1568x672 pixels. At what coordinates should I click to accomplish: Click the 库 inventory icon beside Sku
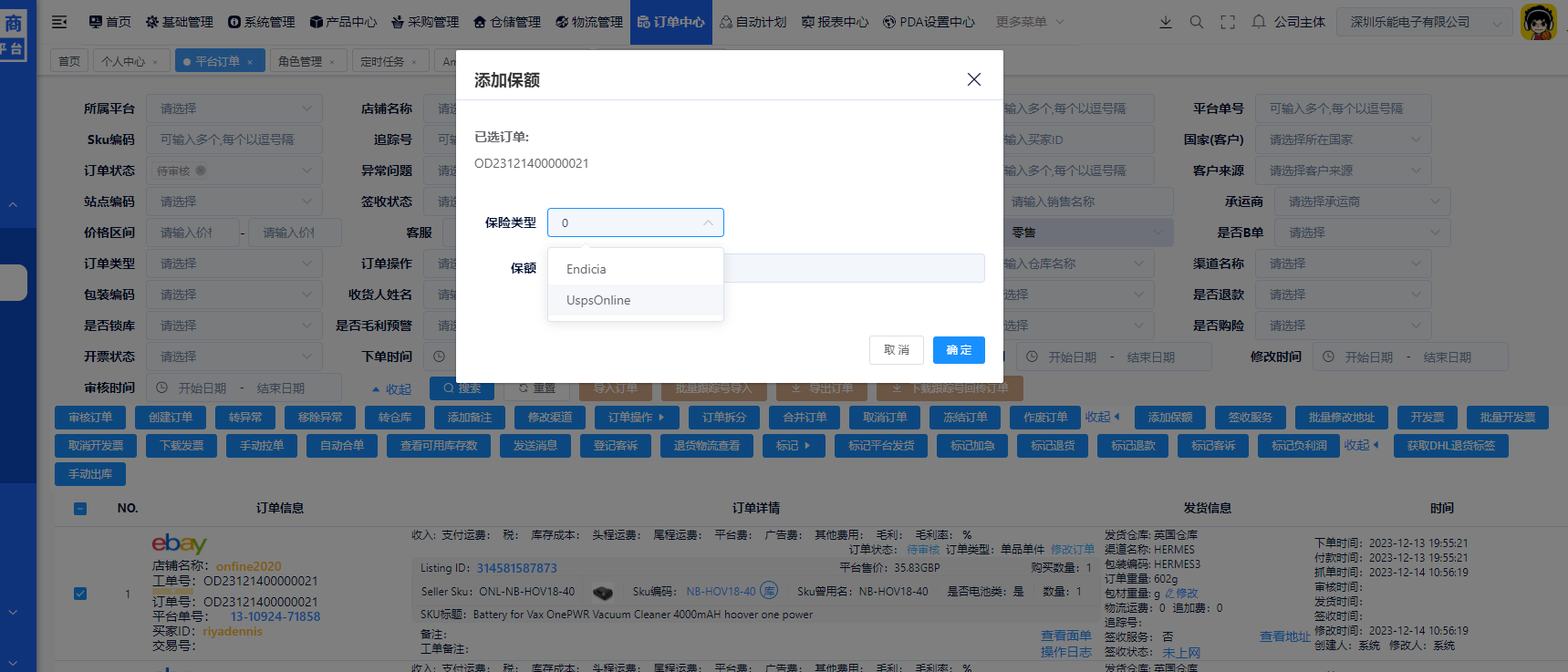coord(769,591)
